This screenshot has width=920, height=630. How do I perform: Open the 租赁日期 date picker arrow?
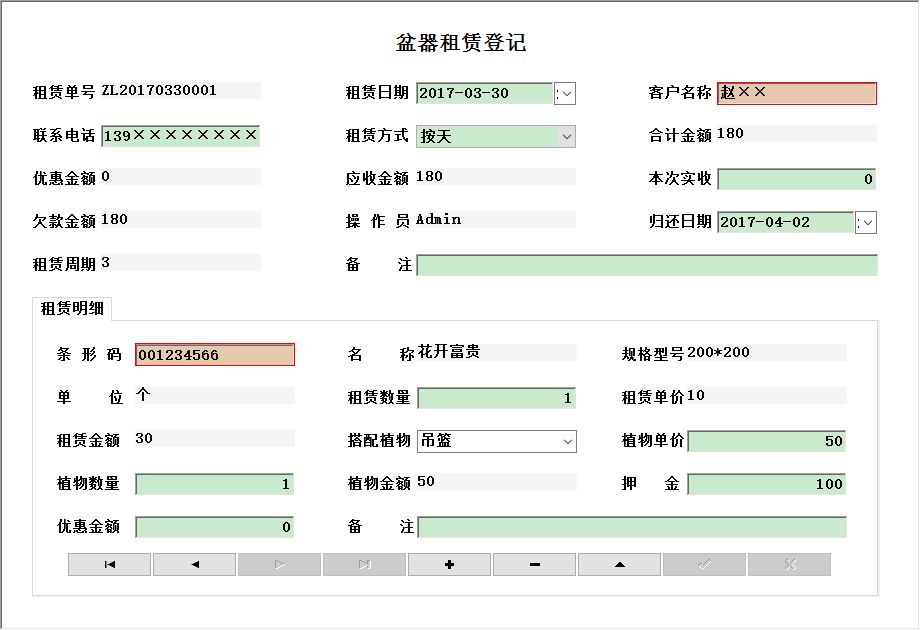(565, 93)
